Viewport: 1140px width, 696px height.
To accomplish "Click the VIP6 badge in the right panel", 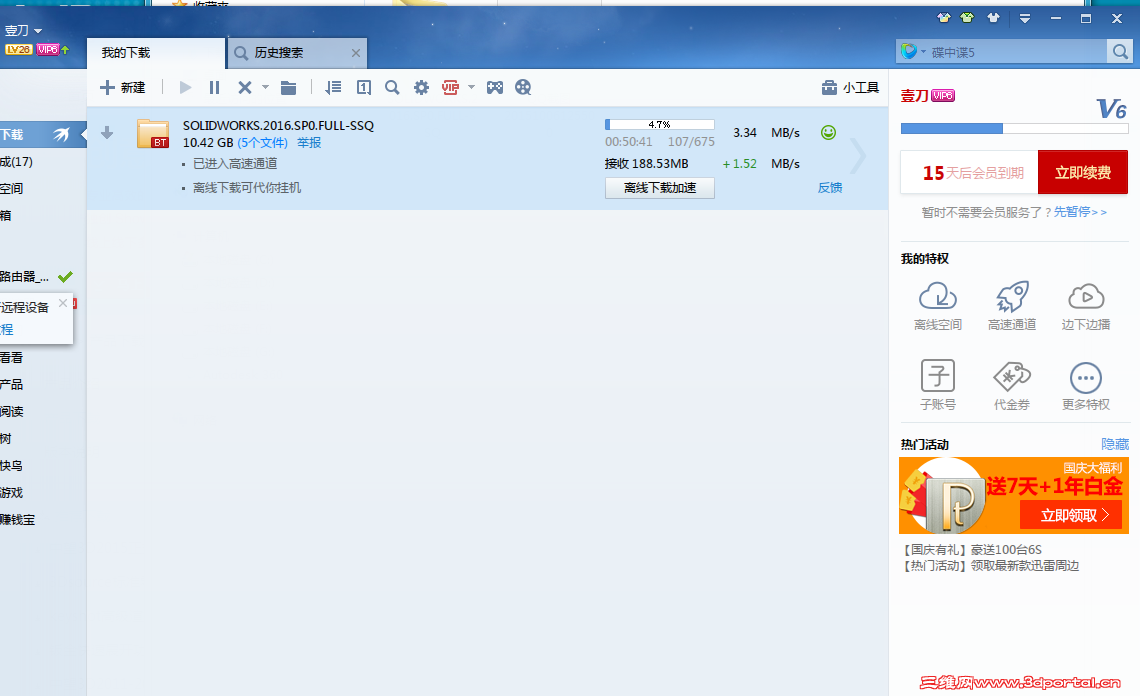I will point(943,95).
